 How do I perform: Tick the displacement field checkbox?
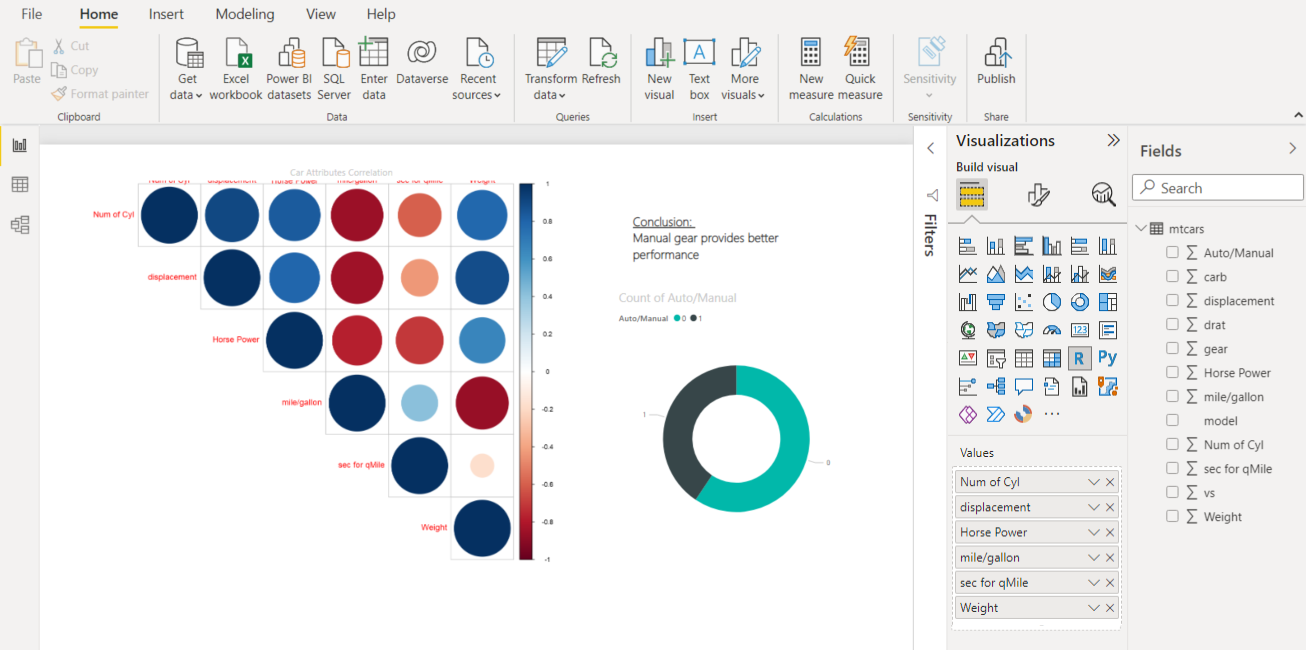[1172, 301]
